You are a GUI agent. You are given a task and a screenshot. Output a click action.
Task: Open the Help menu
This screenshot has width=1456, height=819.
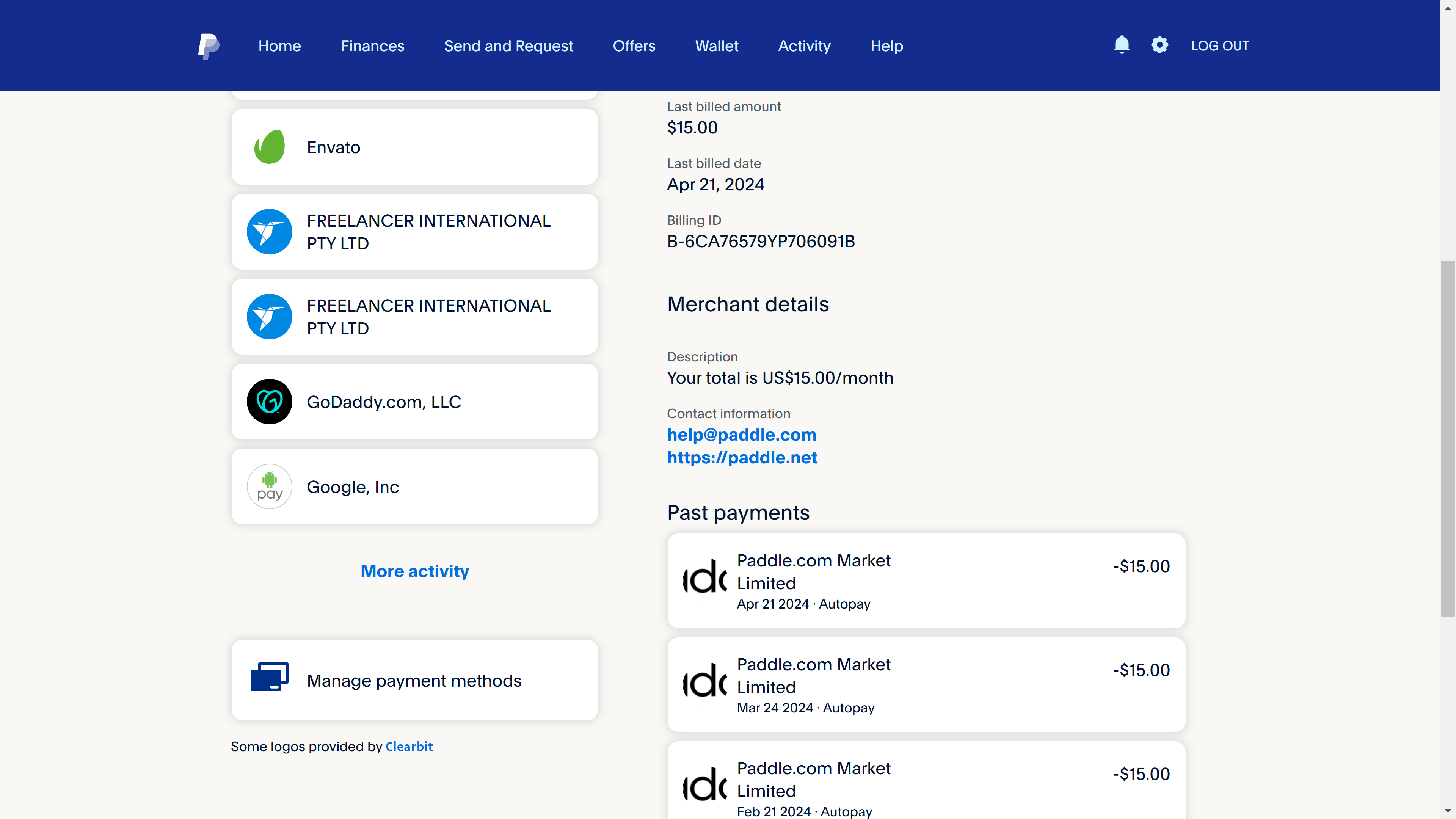tap(886, 46)
